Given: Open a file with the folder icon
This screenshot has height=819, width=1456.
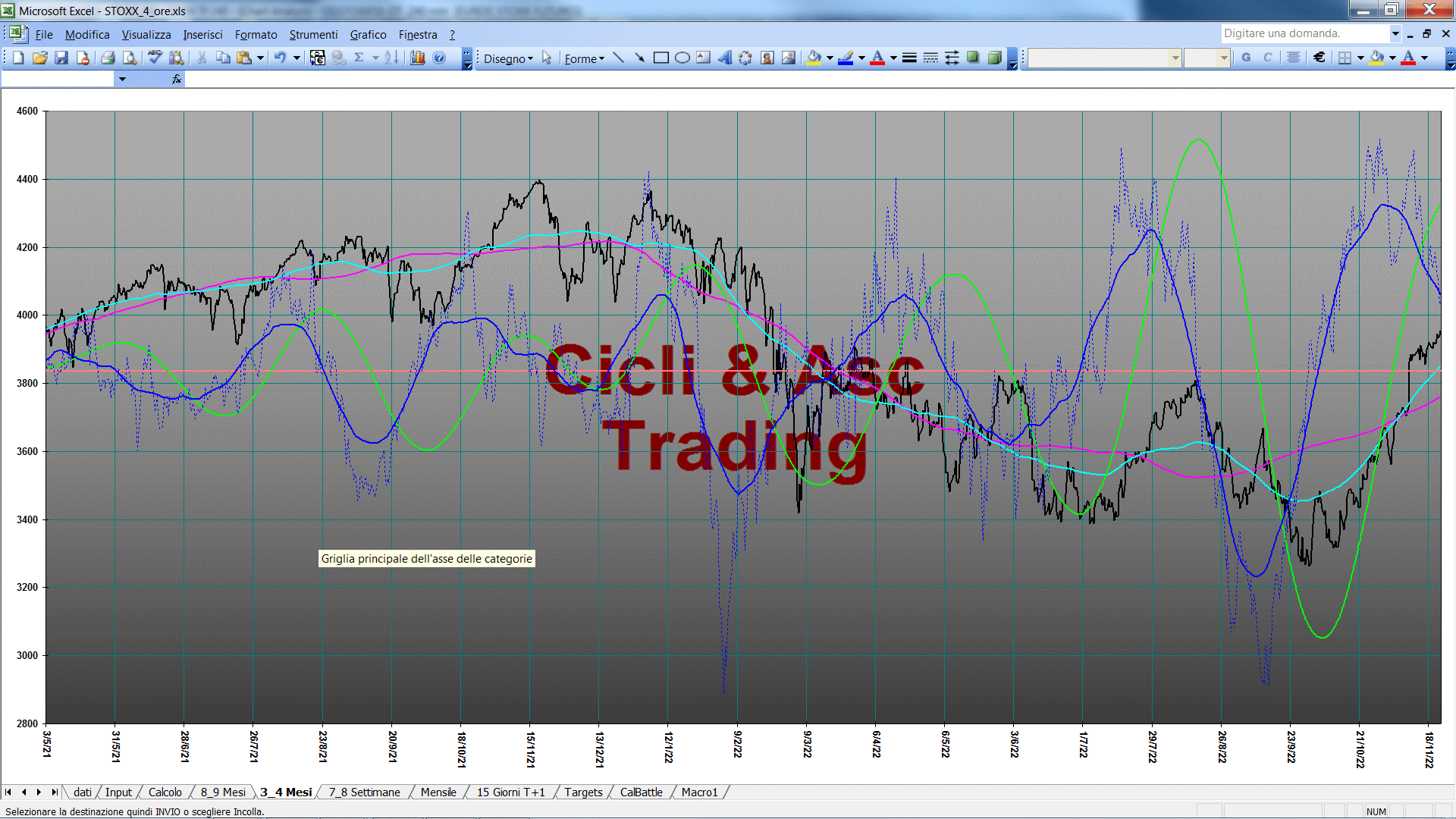Looking at the screenshot, I should tap(40, 58).
